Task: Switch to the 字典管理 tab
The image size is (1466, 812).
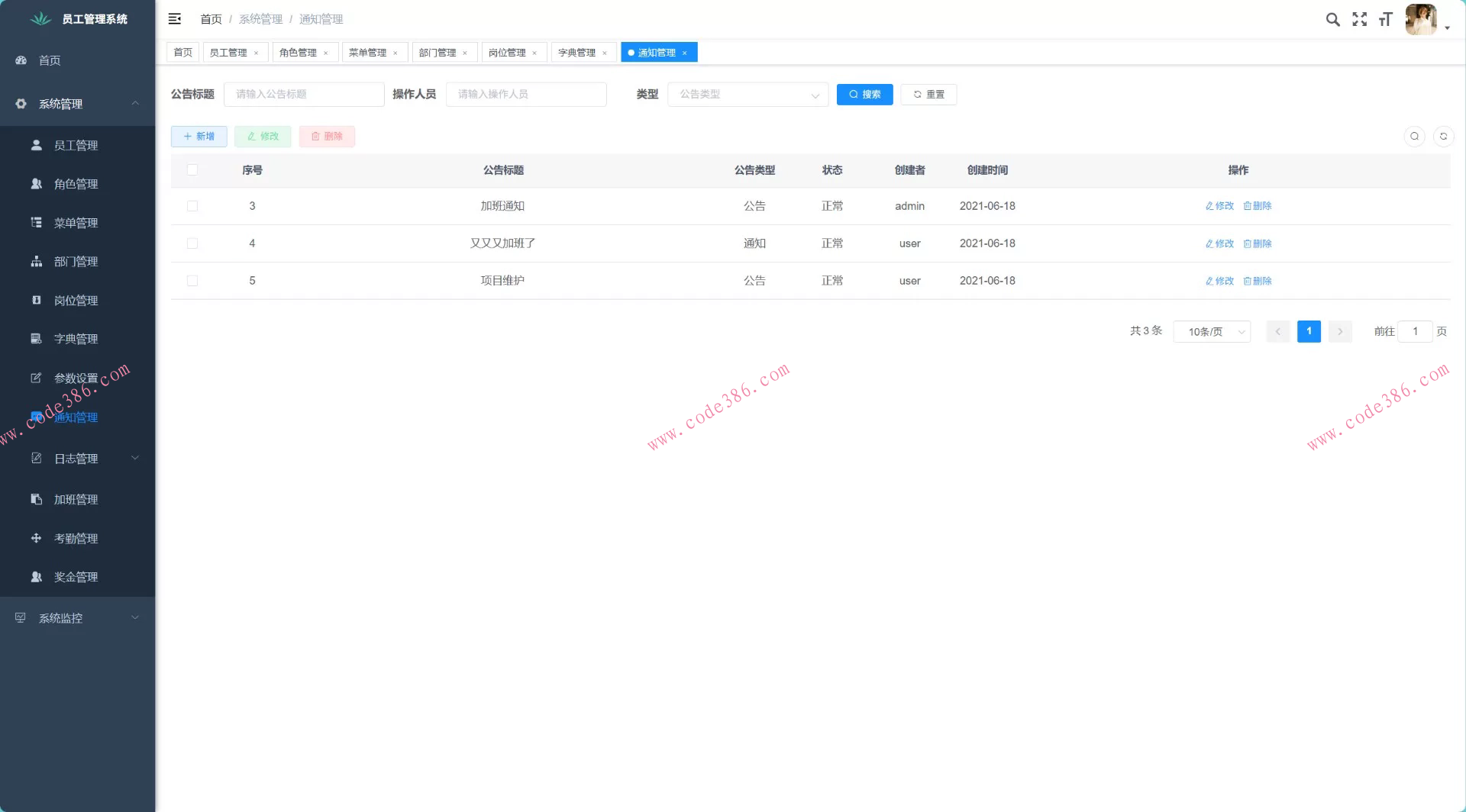Action: (x=576, y=53)
